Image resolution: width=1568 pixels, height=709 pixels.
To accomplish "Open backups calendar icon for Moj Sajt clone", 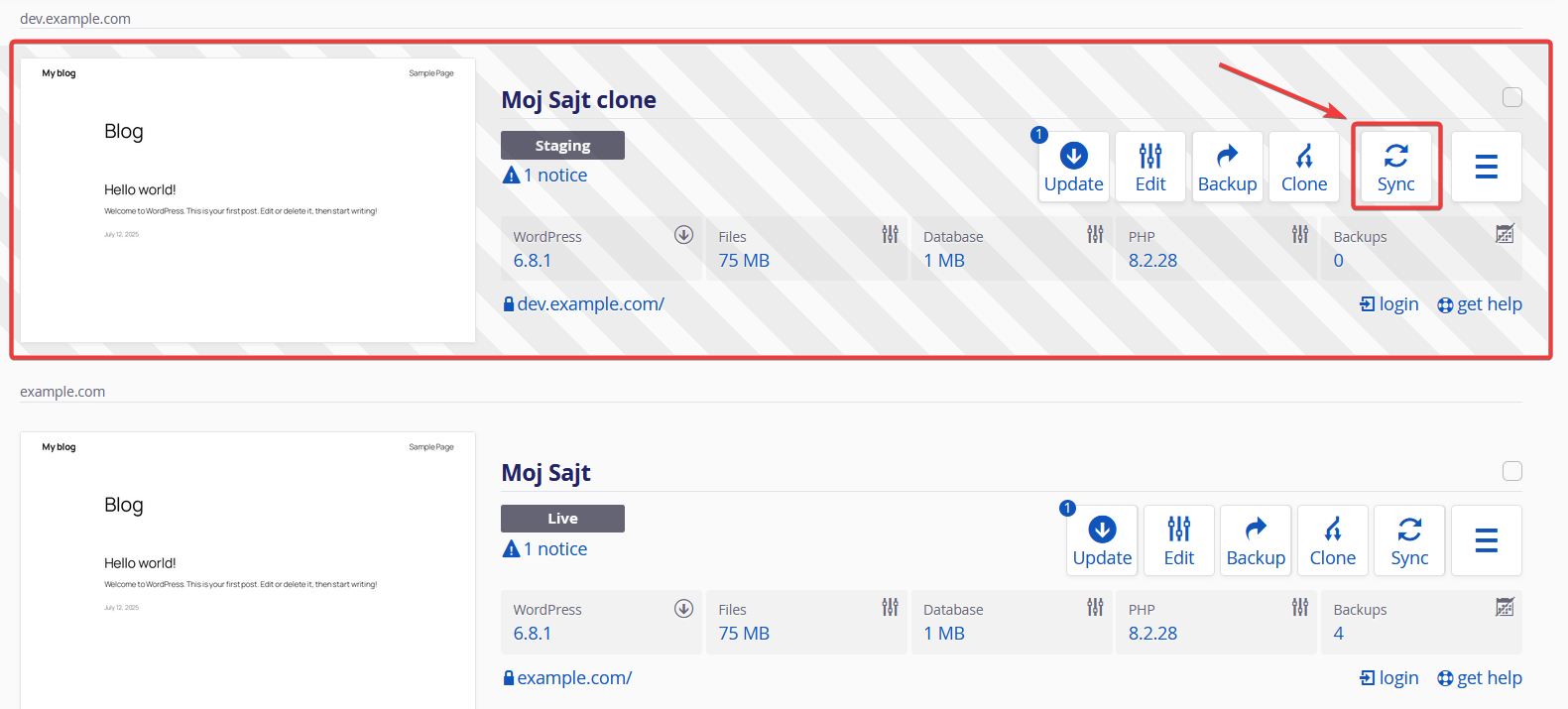I will [1505, 234].
